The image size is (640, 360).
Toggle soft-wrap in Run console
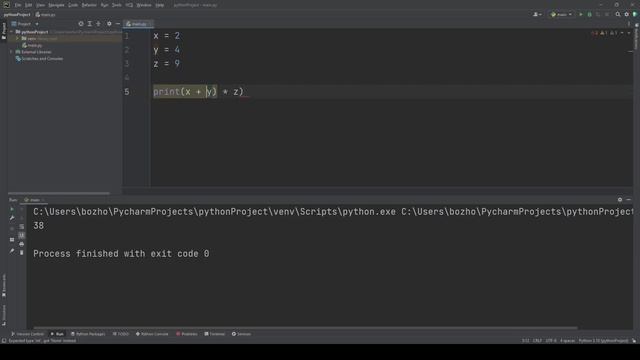[22, 227]
